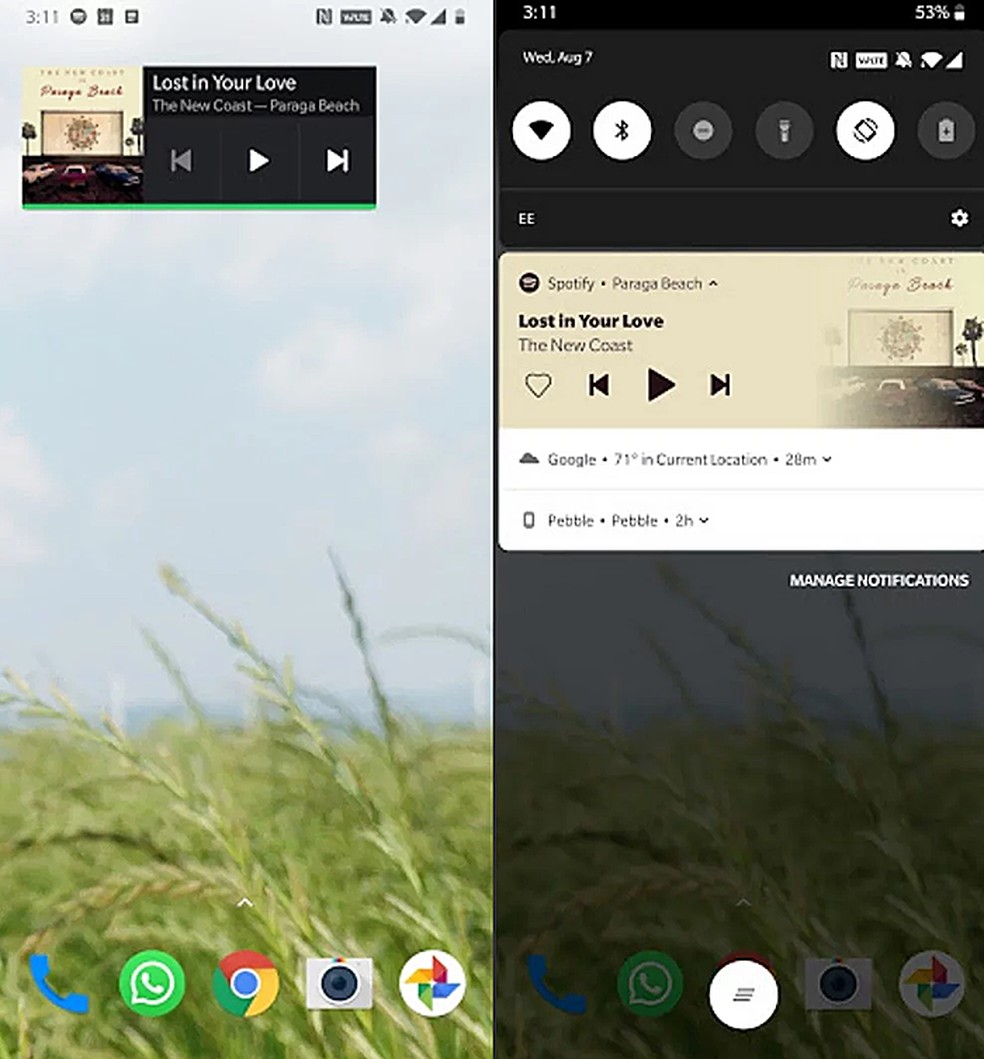This screenshot has height=1059, width=984.
Task: Skip to next track on home widget
Action: pyautogui.click(x=337, y=161)
